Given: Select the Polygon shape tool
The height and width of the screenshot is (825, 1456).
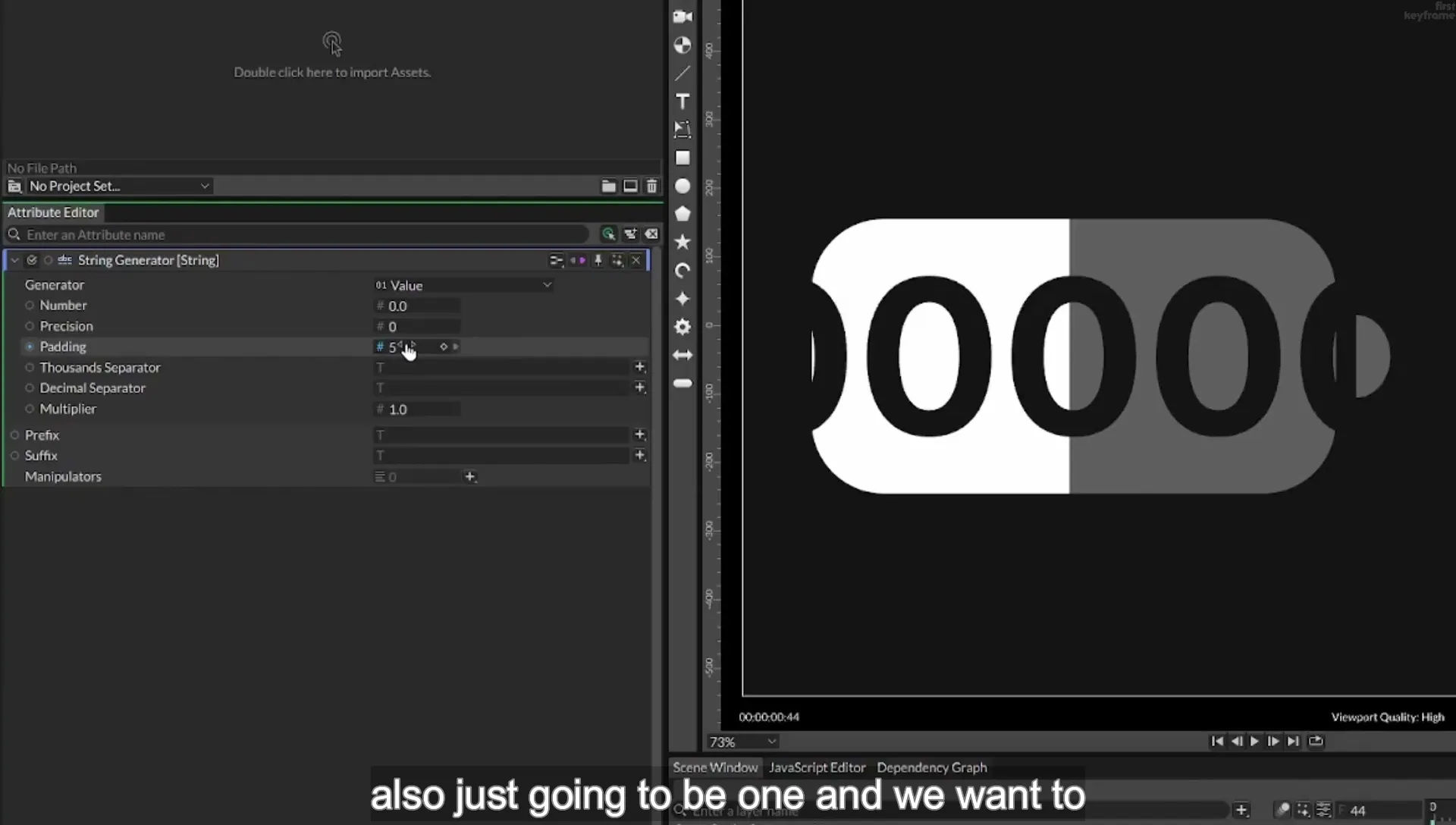Looking at the screenshot, I should click(682, 214).
